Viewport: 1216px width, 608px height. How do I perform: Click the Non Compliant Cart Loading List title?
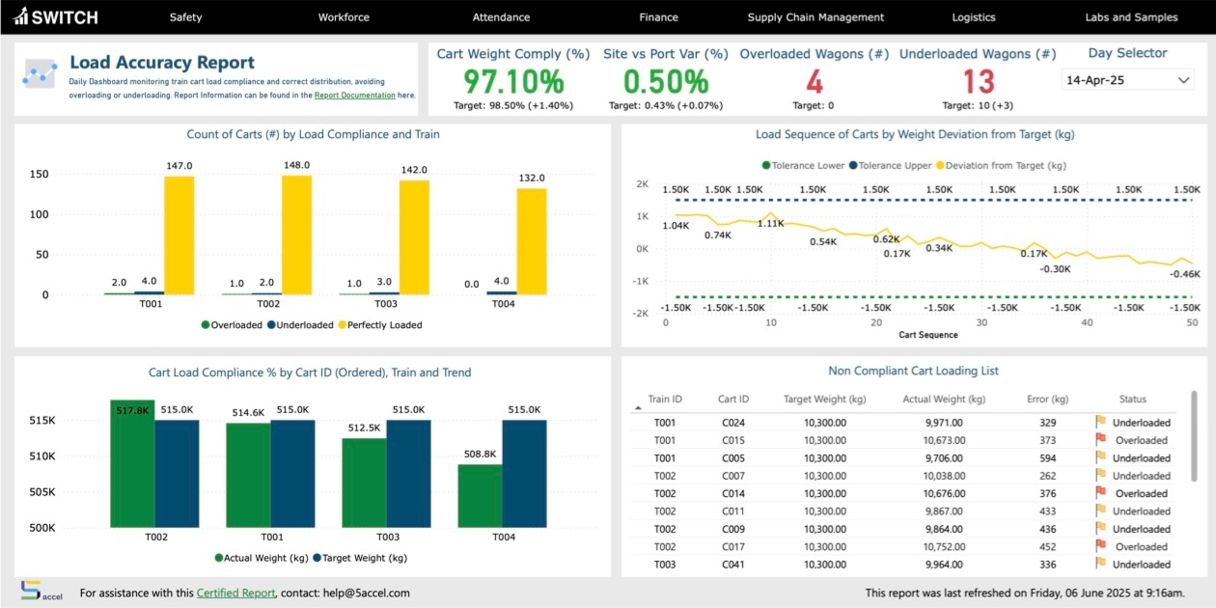[x=914, y=370]
